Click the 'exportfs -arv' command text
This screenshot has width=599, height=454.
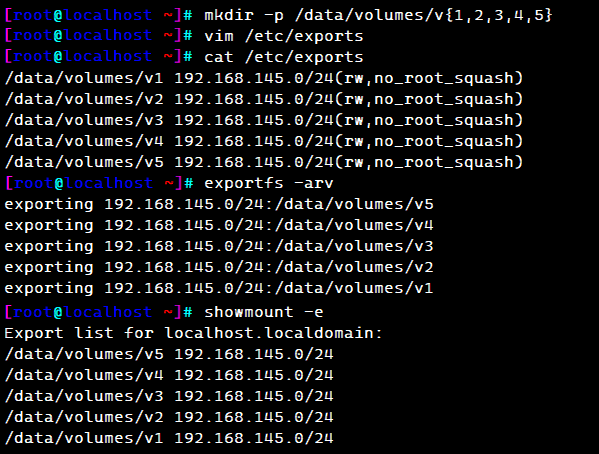click(269, 183)
